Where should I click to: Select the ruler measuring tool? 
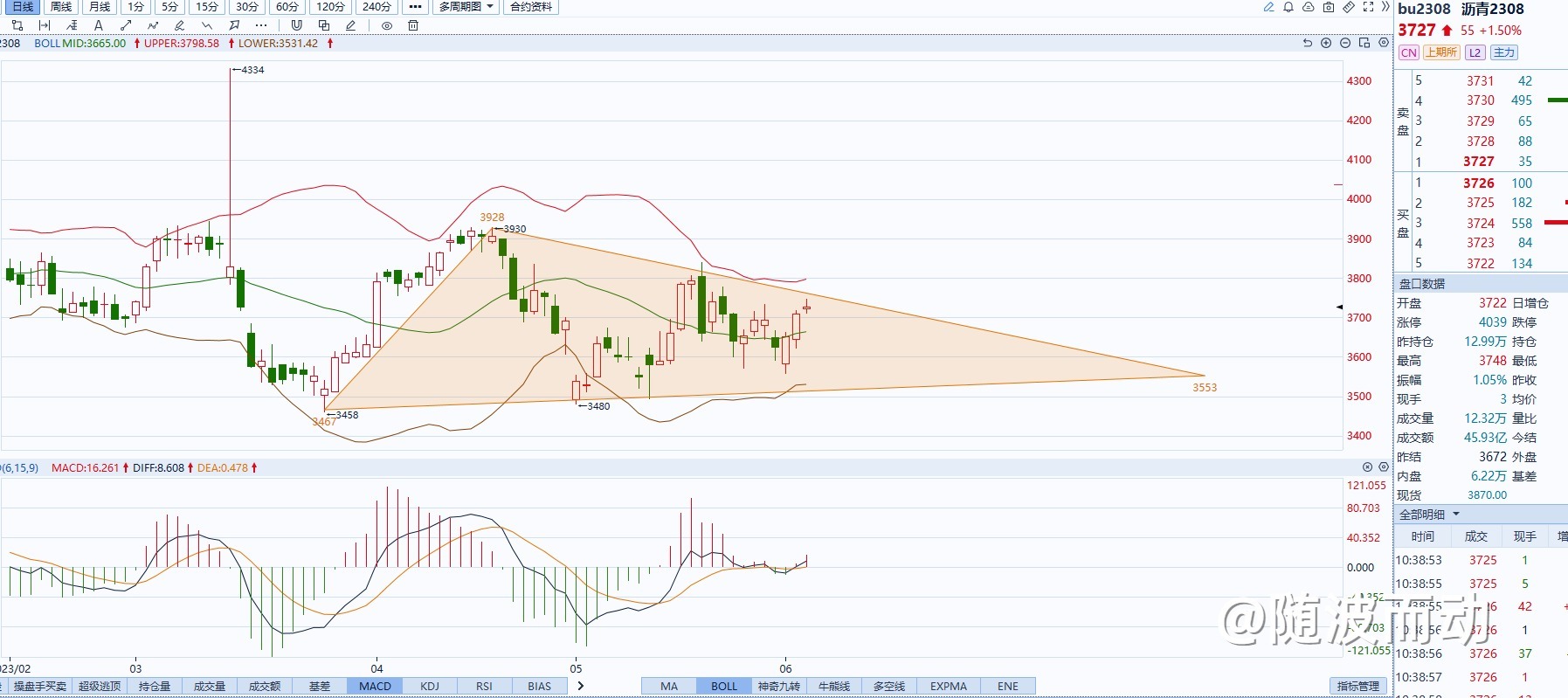point(1349,7)
